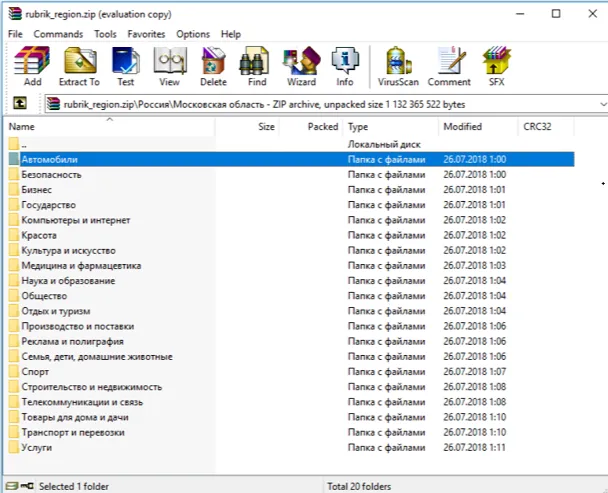The height and width of the screenshot is (493, 608).
Task: Open the Favorites menu
Action: click(x=146, y=34)
